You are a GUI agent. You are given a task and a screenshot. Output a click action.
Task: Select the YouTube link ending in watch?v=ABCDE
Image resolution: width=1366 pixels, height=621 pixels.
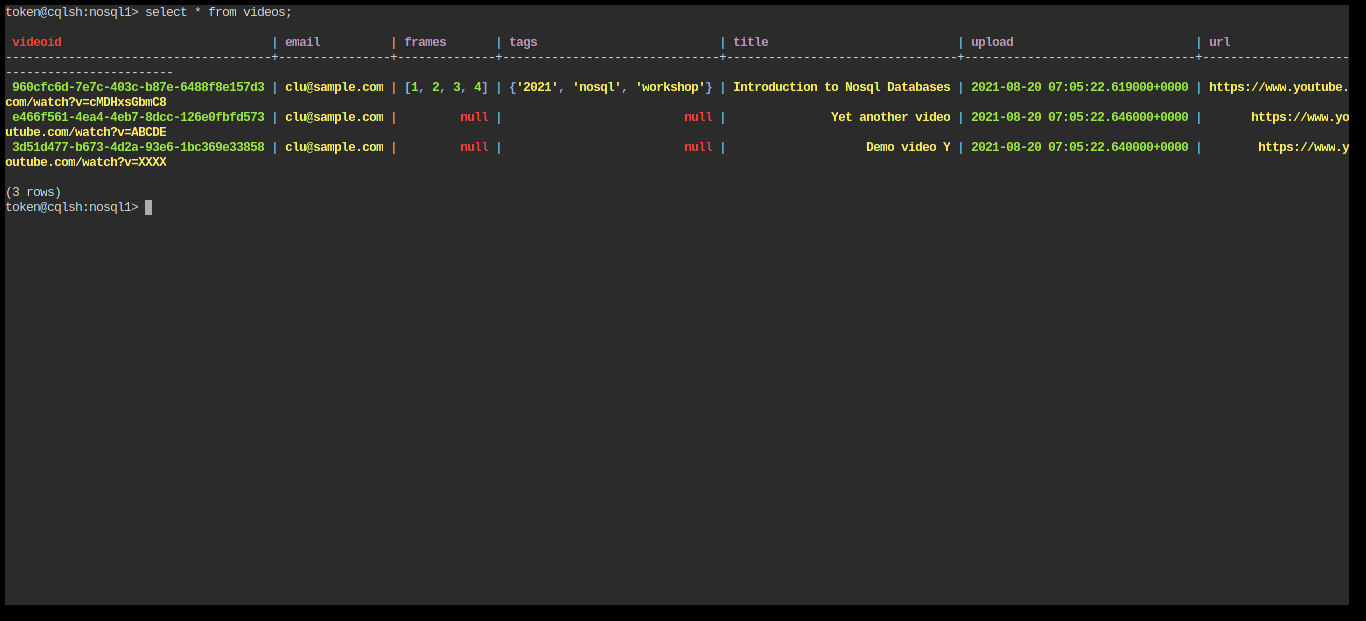click(87, 131)
